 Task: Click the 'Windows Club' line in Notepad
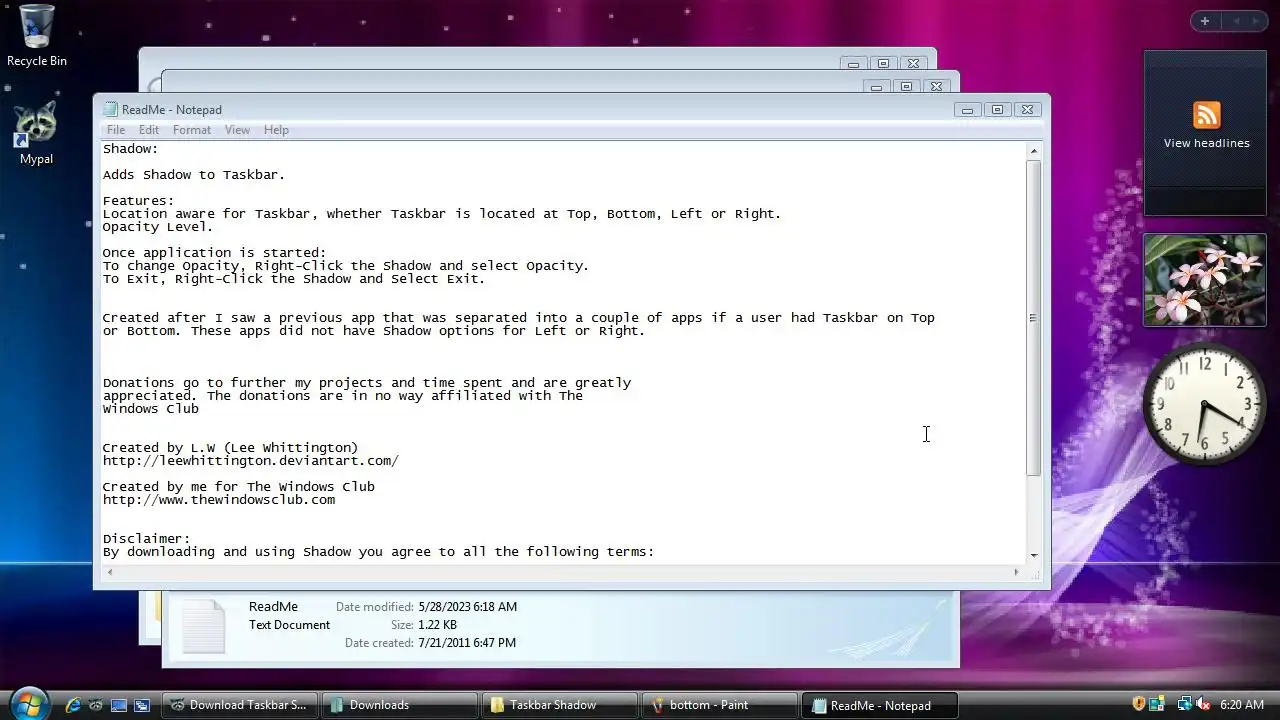(151, 409)
